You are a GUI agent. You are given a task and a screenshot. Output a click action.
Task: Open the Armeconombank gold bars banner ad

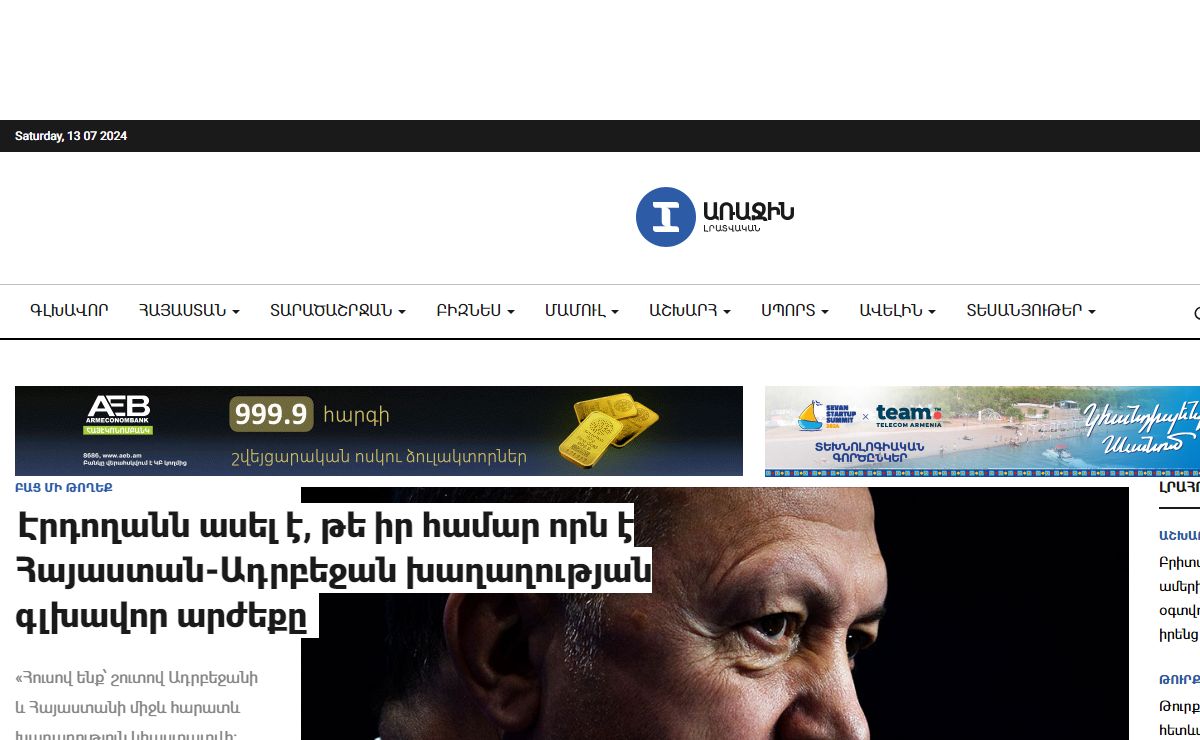(x=379, y=431)
